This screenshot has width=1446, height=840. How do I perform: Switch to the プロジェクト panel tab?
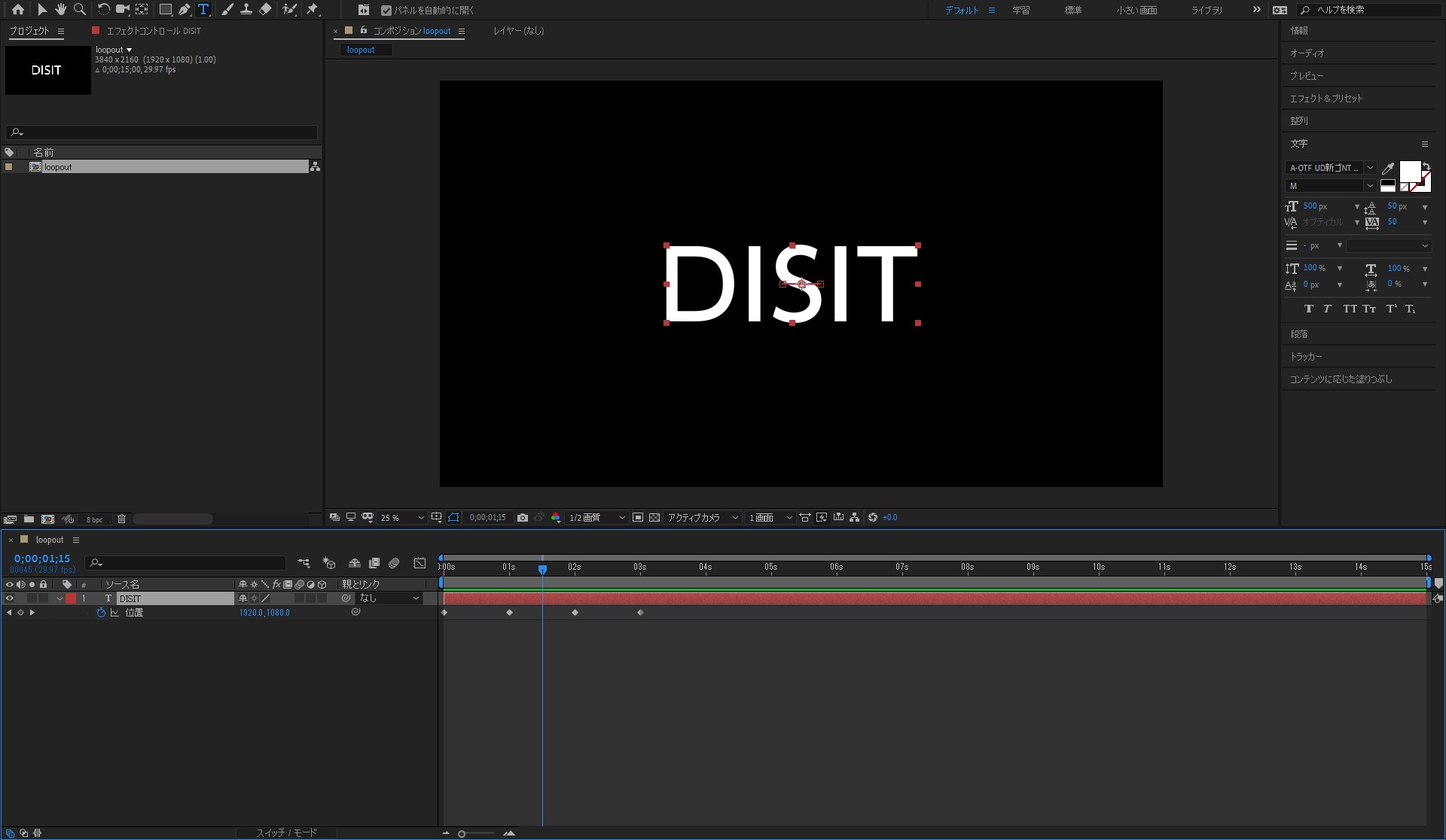click(29, 31)
